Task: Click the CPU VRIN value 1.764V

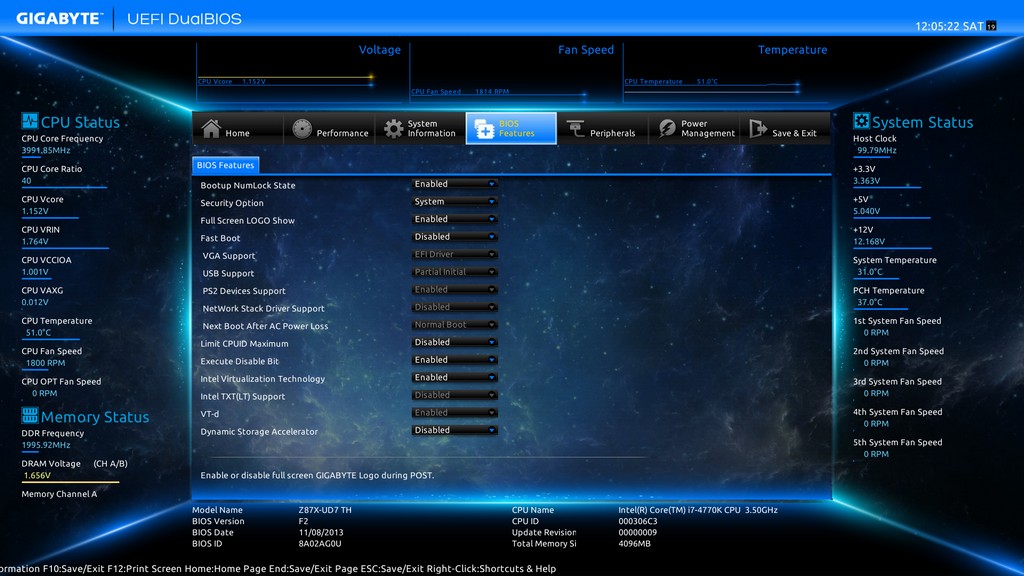Action: (35, 242)
